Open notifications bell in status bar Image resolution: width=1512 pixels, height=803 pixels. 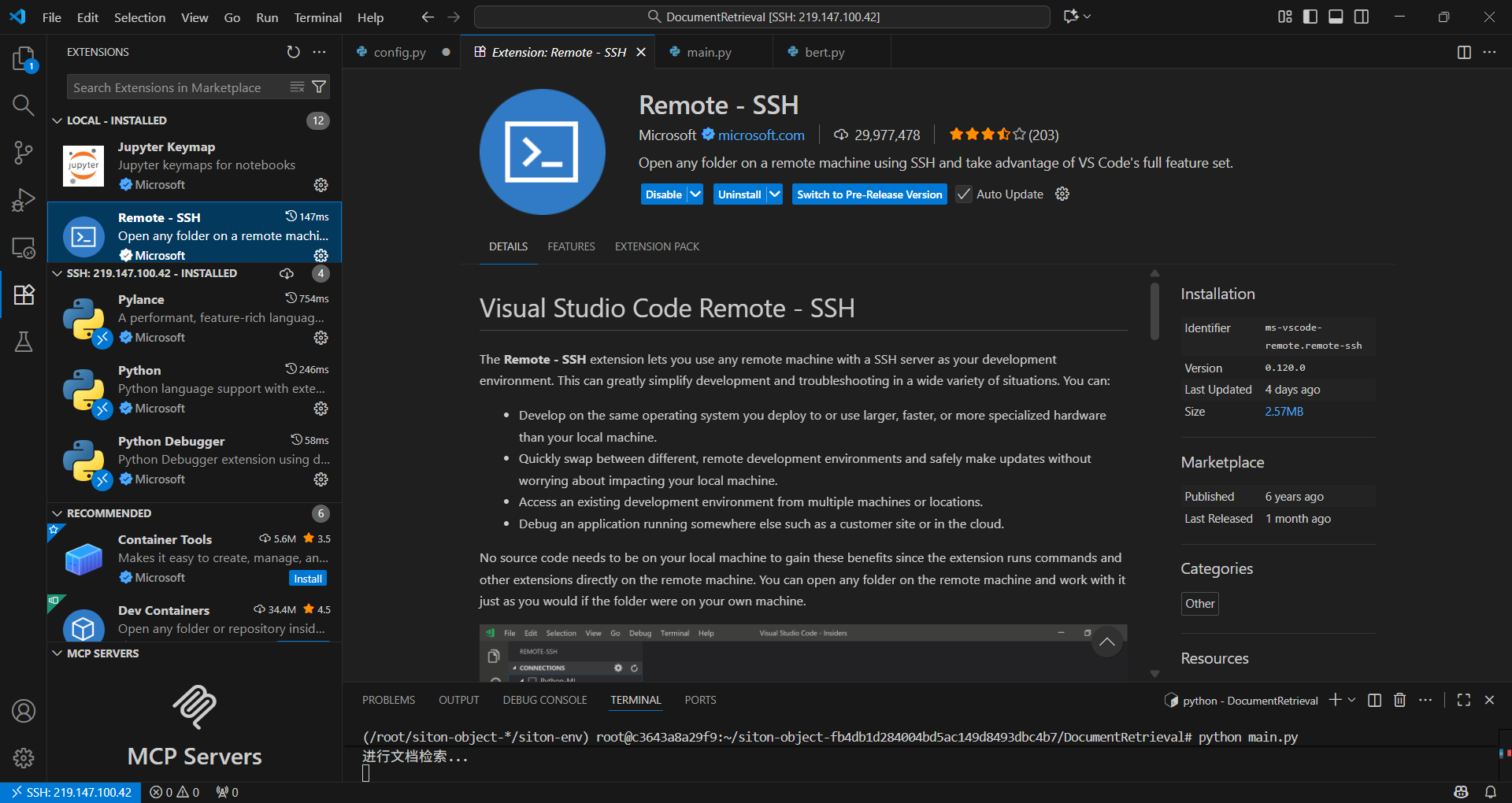coord(1491,792)
